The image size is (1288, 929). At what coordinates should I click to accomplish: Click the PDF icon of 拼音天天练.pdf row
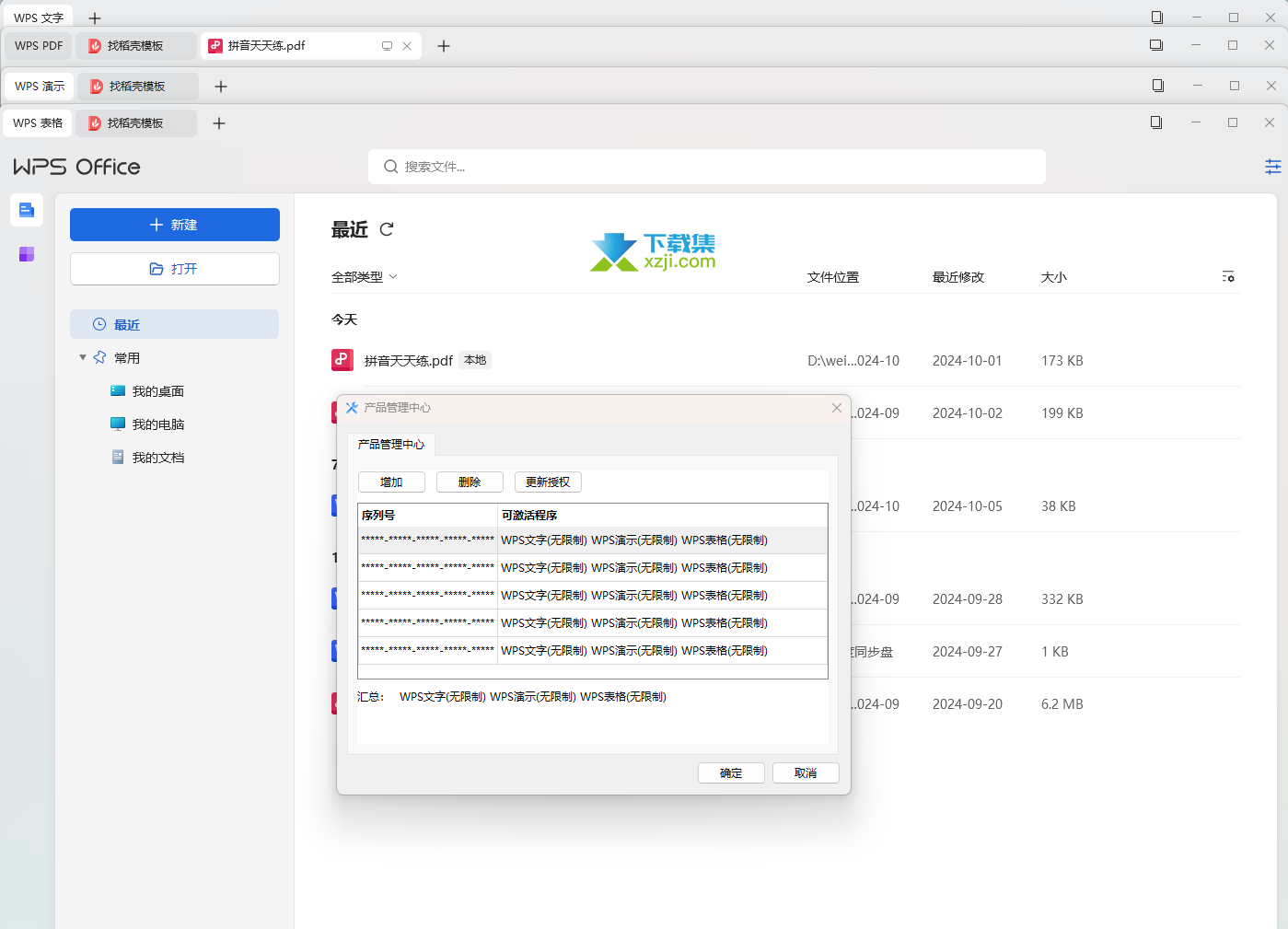[342, 360]
